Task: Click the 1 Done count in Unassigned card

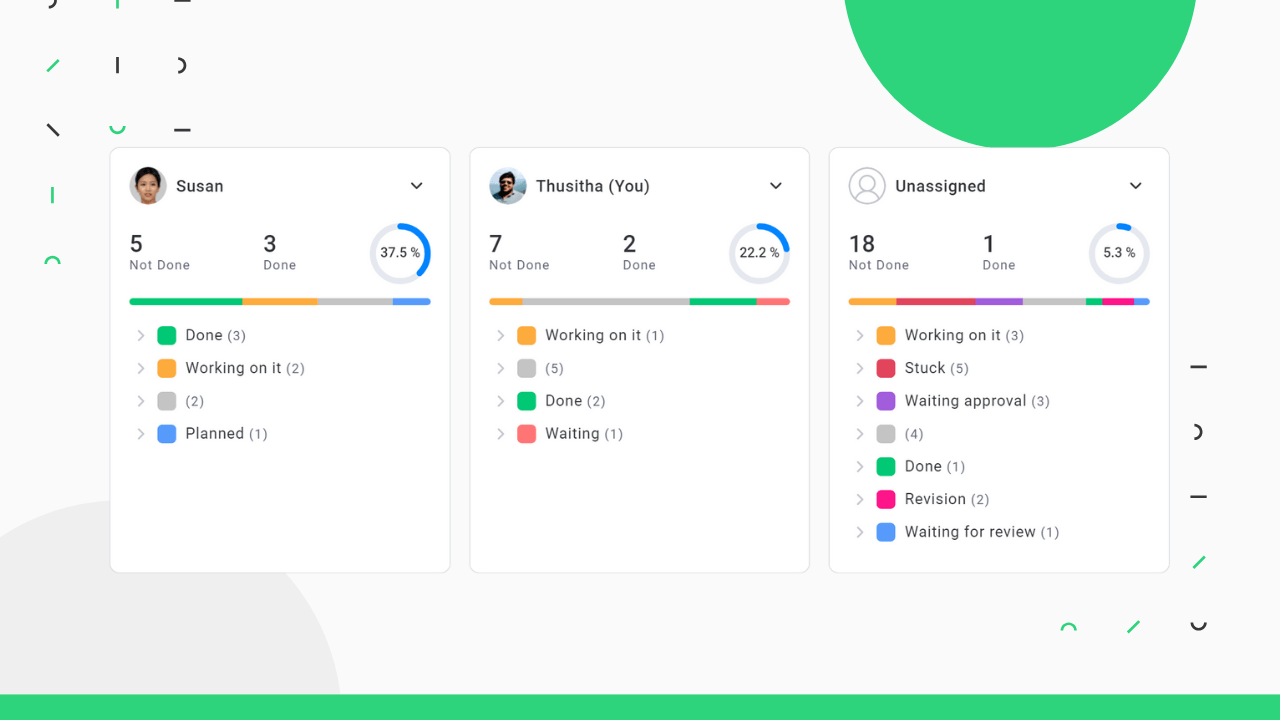Action: (x=999, y=252)
